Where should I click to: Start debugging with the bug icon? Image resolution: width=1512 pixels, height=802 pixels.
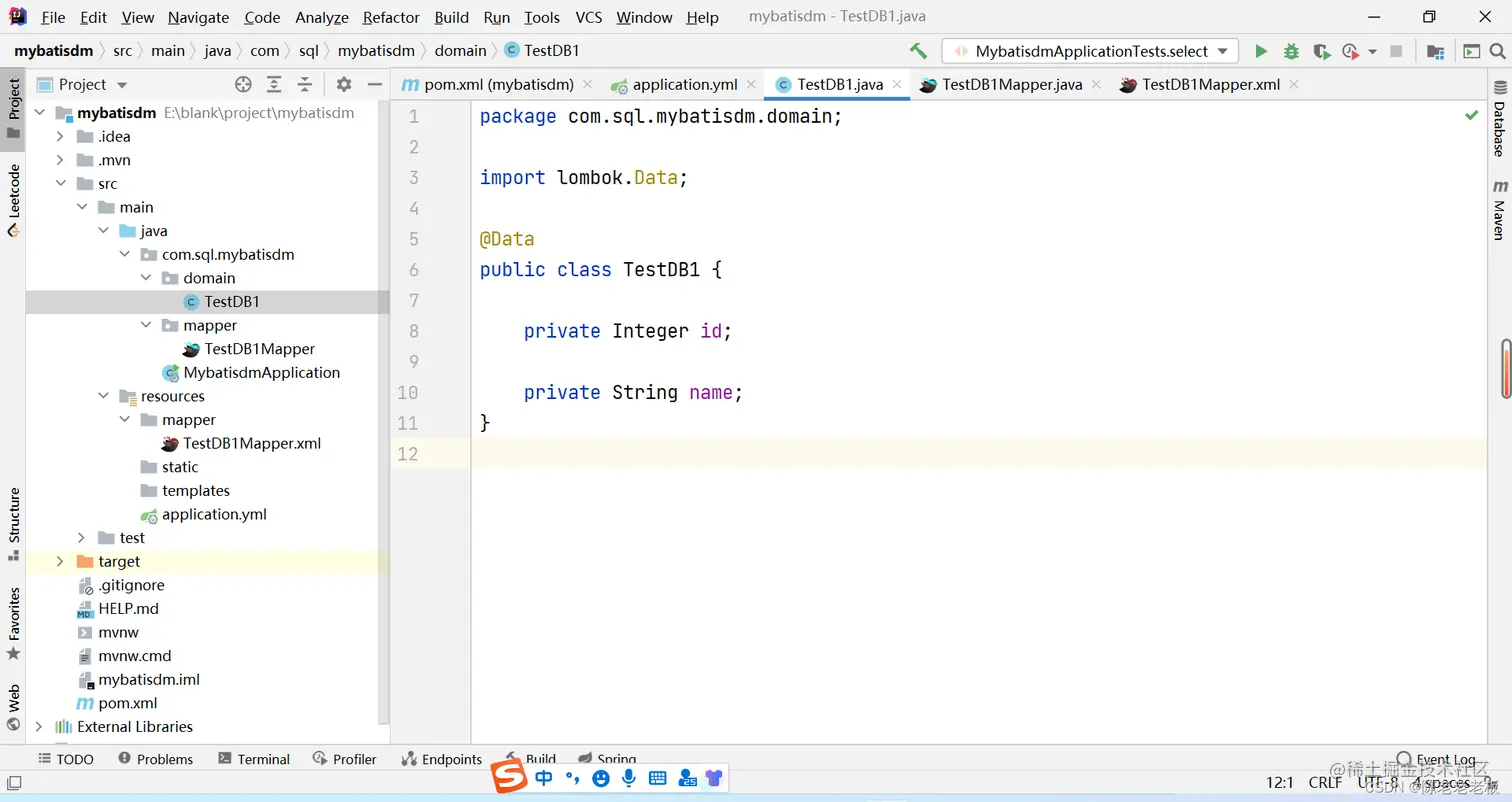1291,51
